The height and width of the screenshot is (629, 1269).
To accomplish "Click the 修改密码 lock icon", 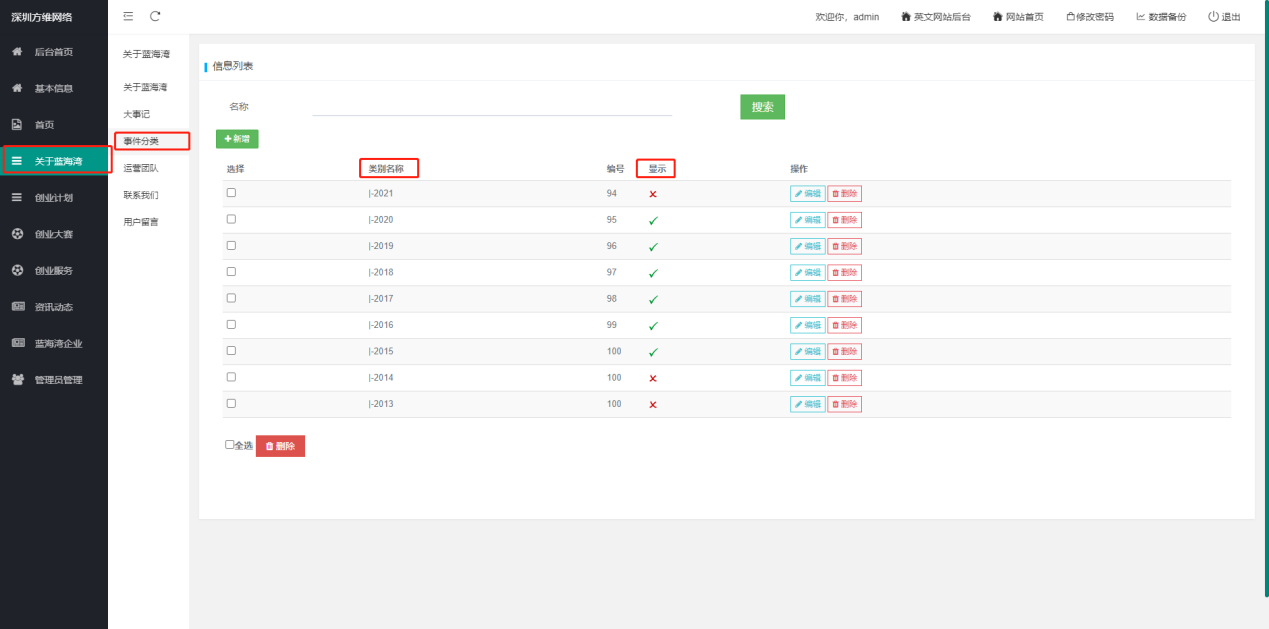I will [1072, 17].
